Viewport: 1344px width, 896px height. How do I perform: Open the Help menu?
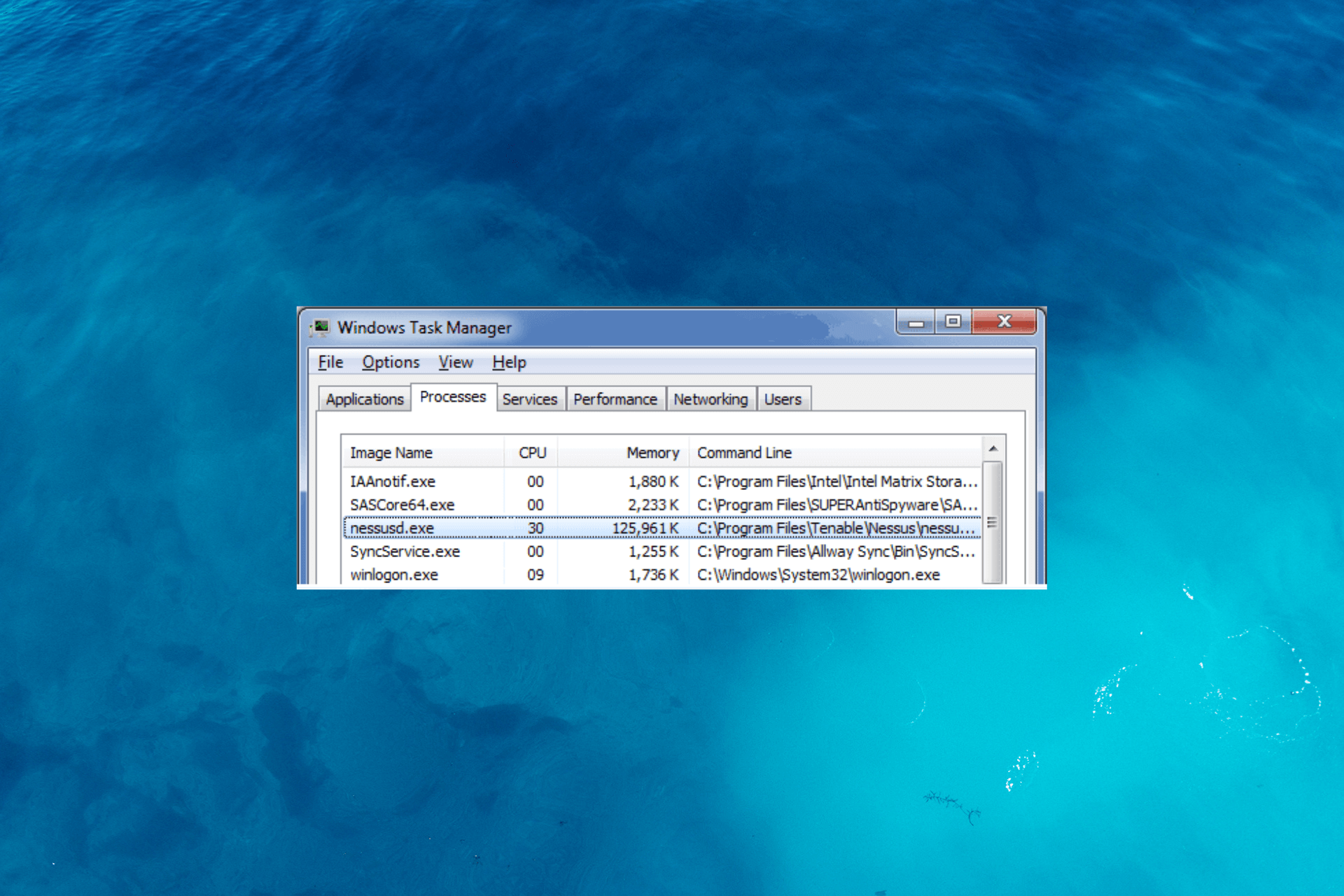[x=509, y=363]
